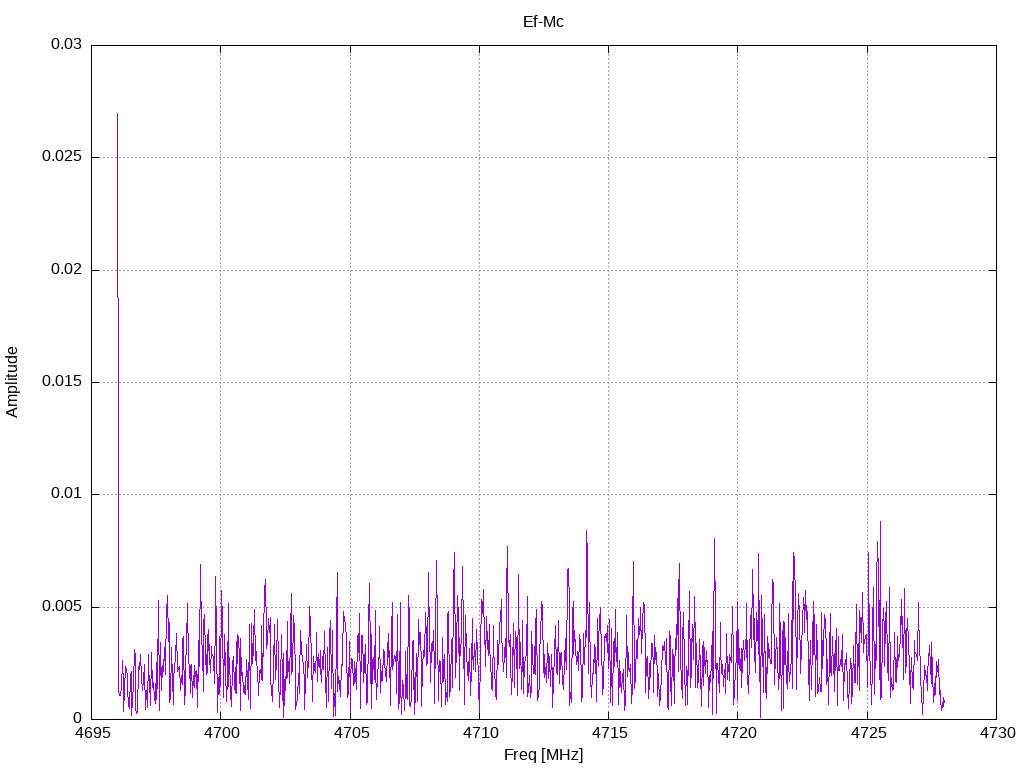Viewport: 1024px width, 768px height.
Task: Click the x-axis tick label '4695'
Action: 92,733
